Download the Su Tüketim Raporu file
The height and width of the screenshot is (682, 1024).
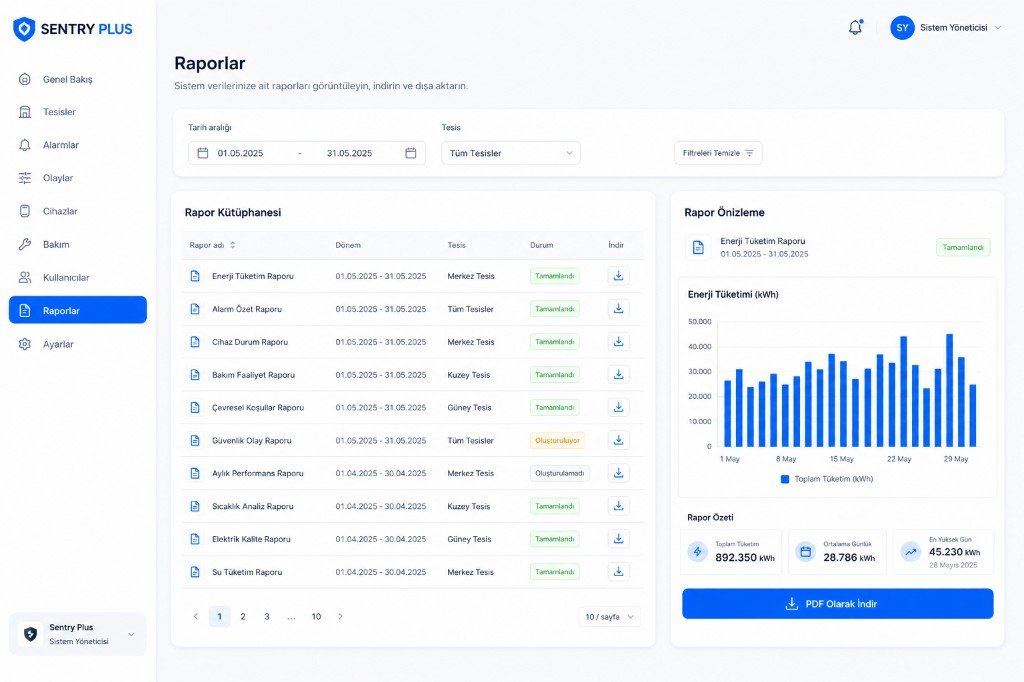point(618,572)
